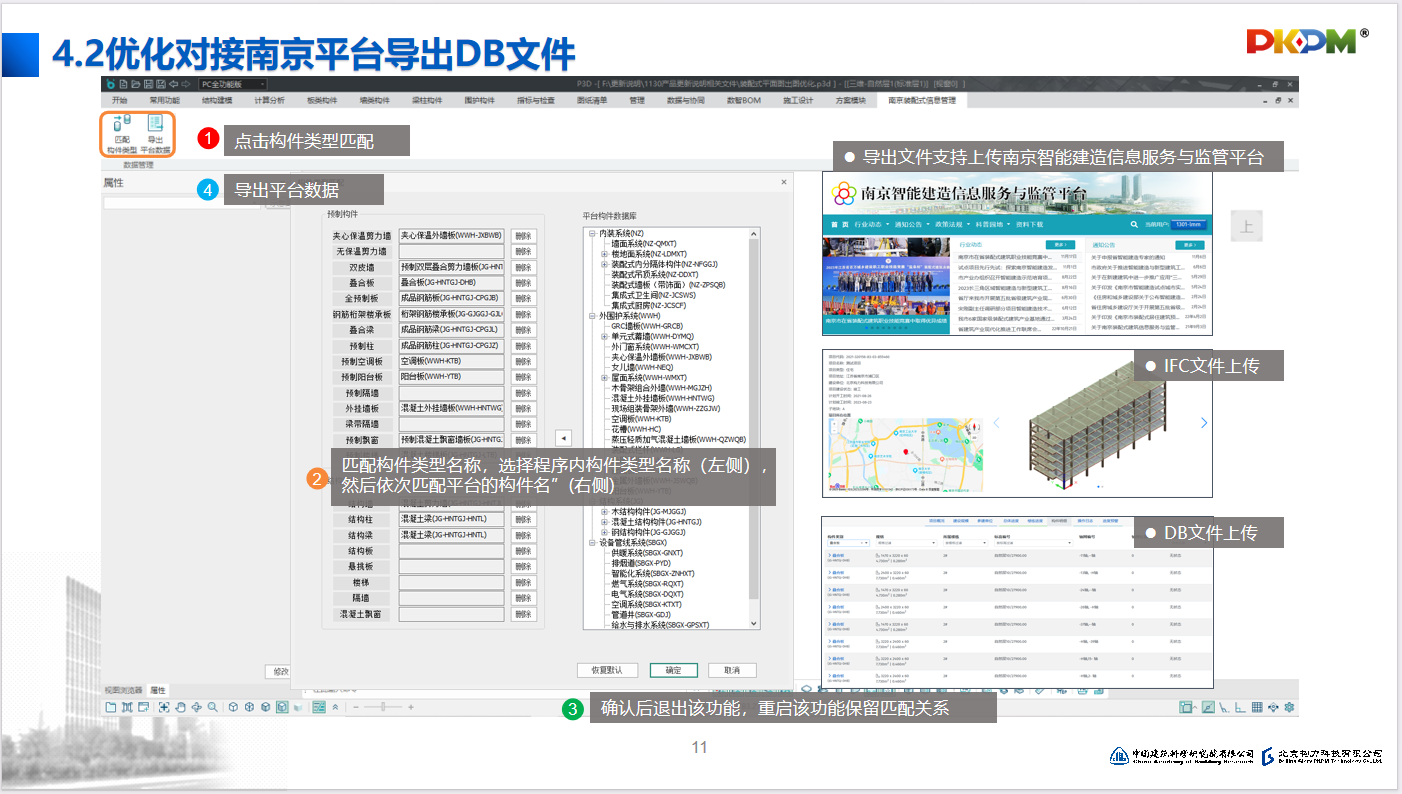Click the grid display icon in status bar
The image size is (1402, 794).
pos(1257,708)
